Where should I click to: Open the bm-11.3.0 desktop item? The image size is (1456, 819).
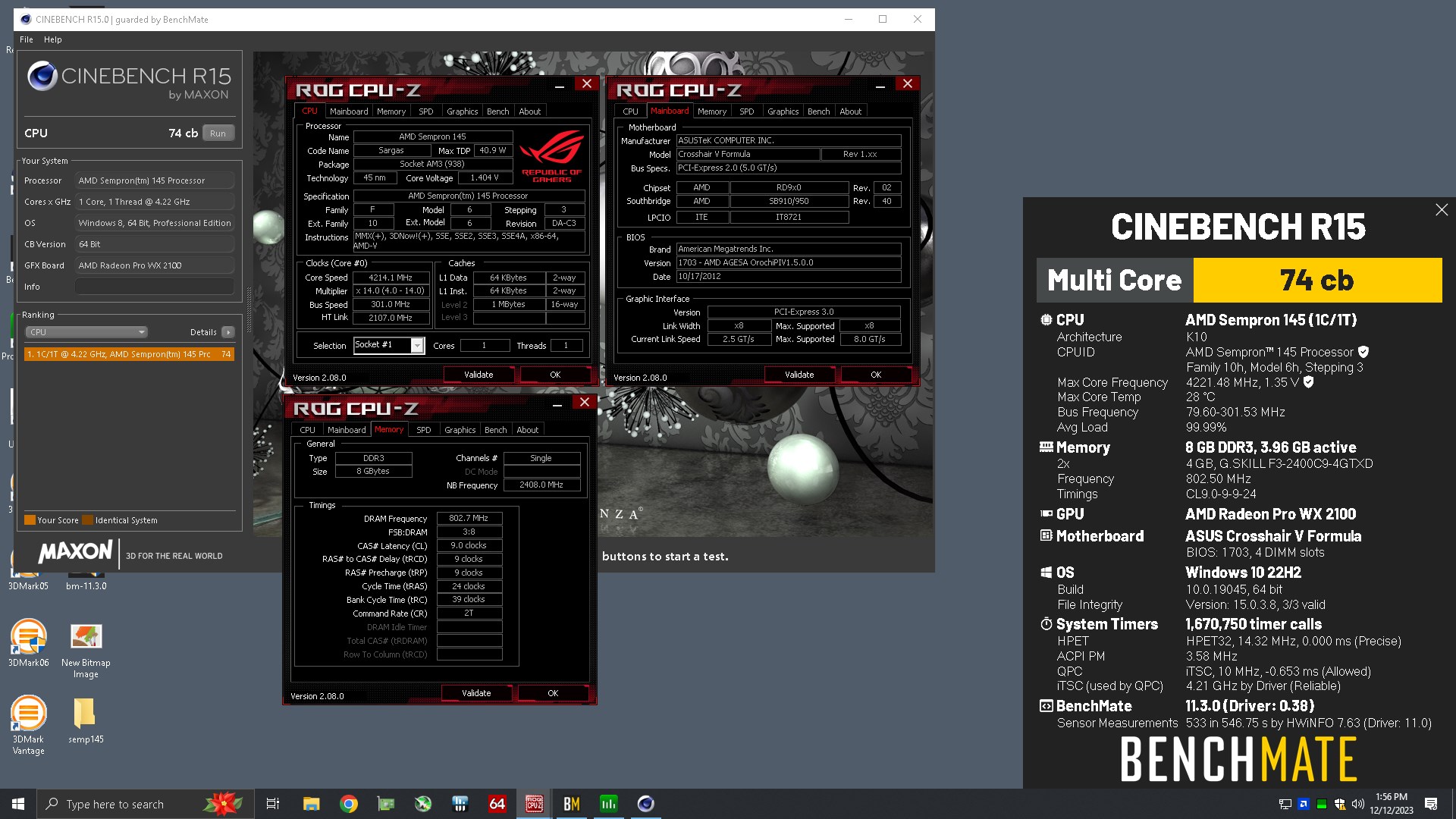pyautogui.click(x=86, y=569)
